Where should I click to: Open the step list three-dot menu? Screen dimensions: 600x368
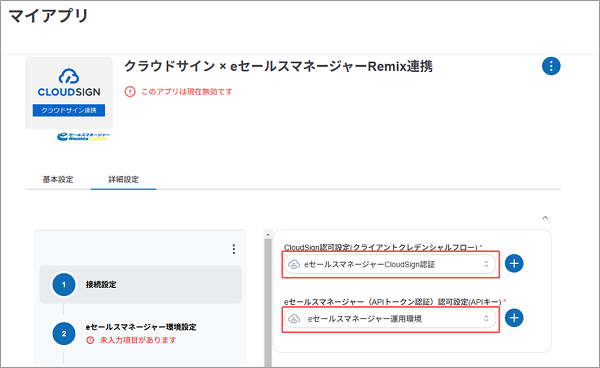(x=234, y=249)
